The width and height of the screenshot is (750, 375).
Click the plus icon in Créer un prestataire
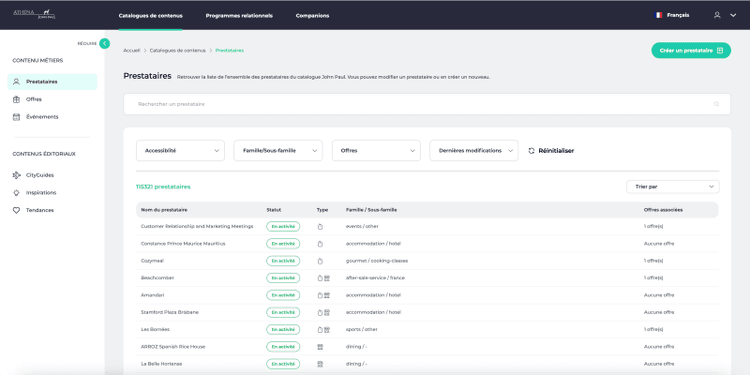tap(720, 50)
